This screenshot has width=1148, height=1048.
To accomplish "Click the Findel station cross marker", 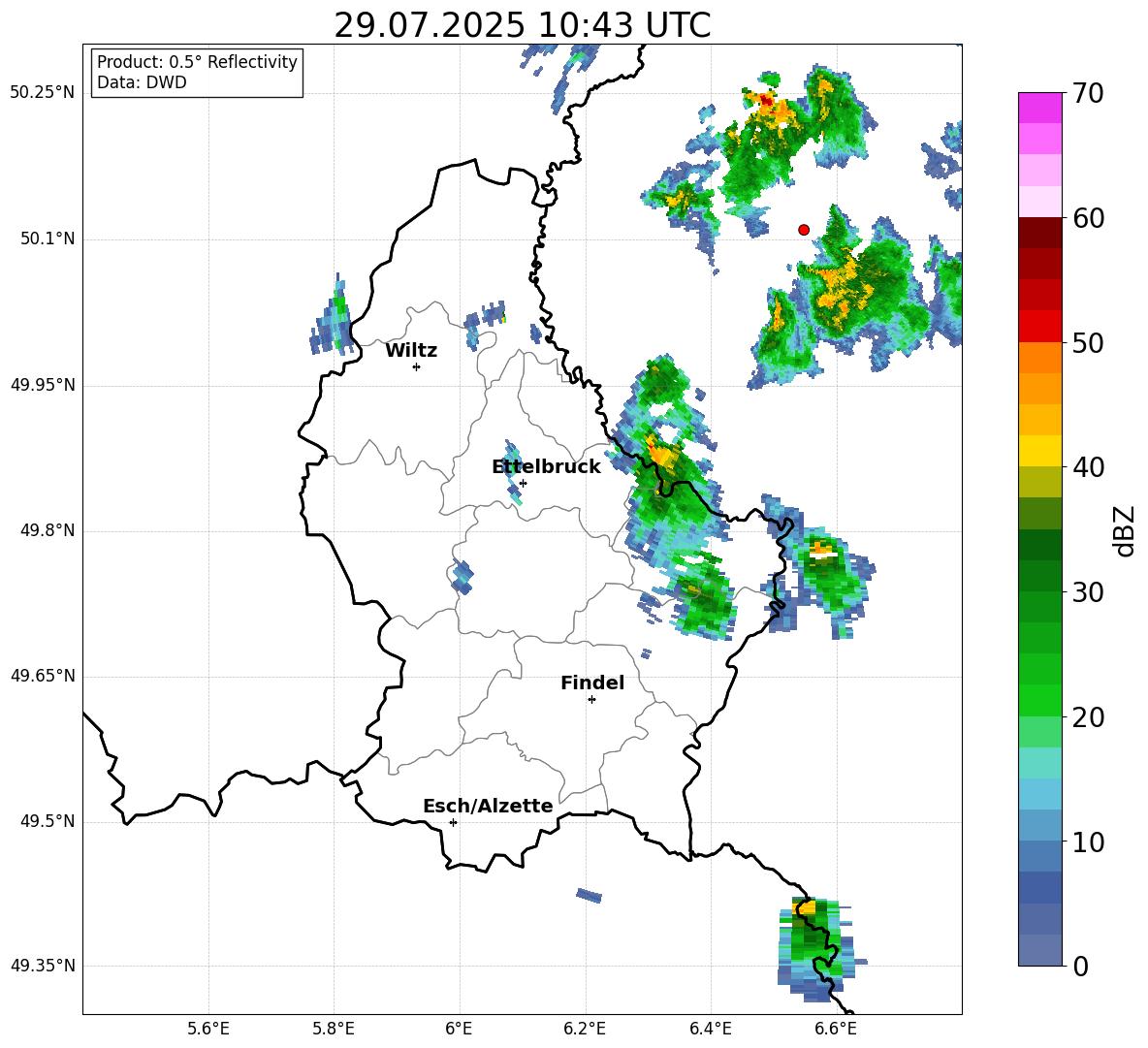I will coord(591,700).
